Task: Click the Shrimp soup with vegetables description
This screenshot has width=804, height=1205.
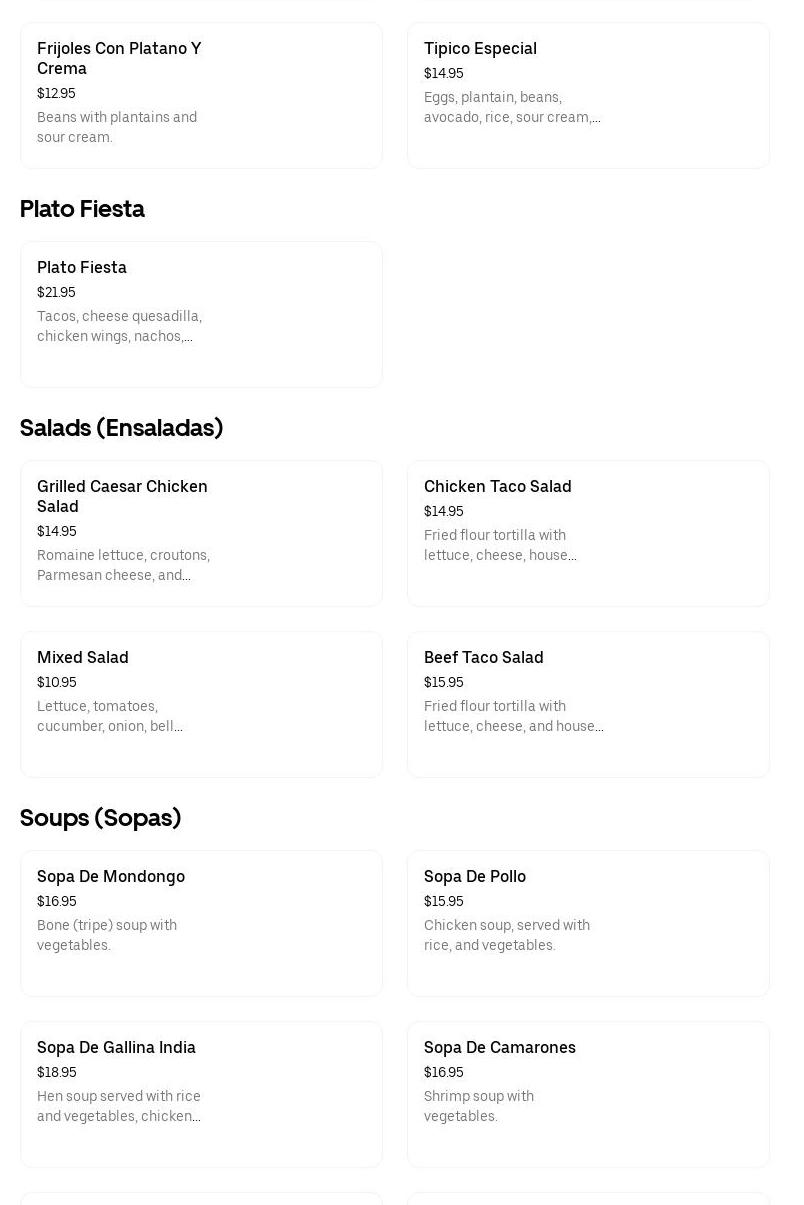Action: point(479,1106)
